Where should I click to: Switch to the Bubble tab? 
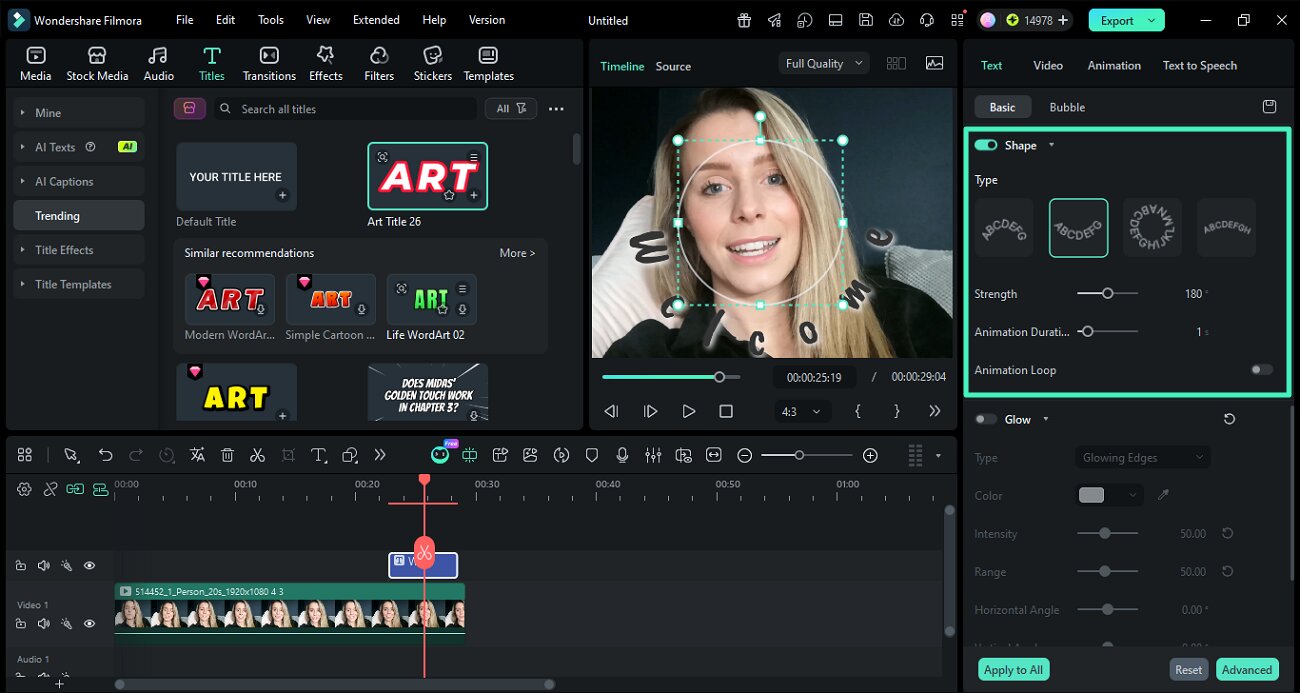pyautogui.click(x=1067, y=107)
